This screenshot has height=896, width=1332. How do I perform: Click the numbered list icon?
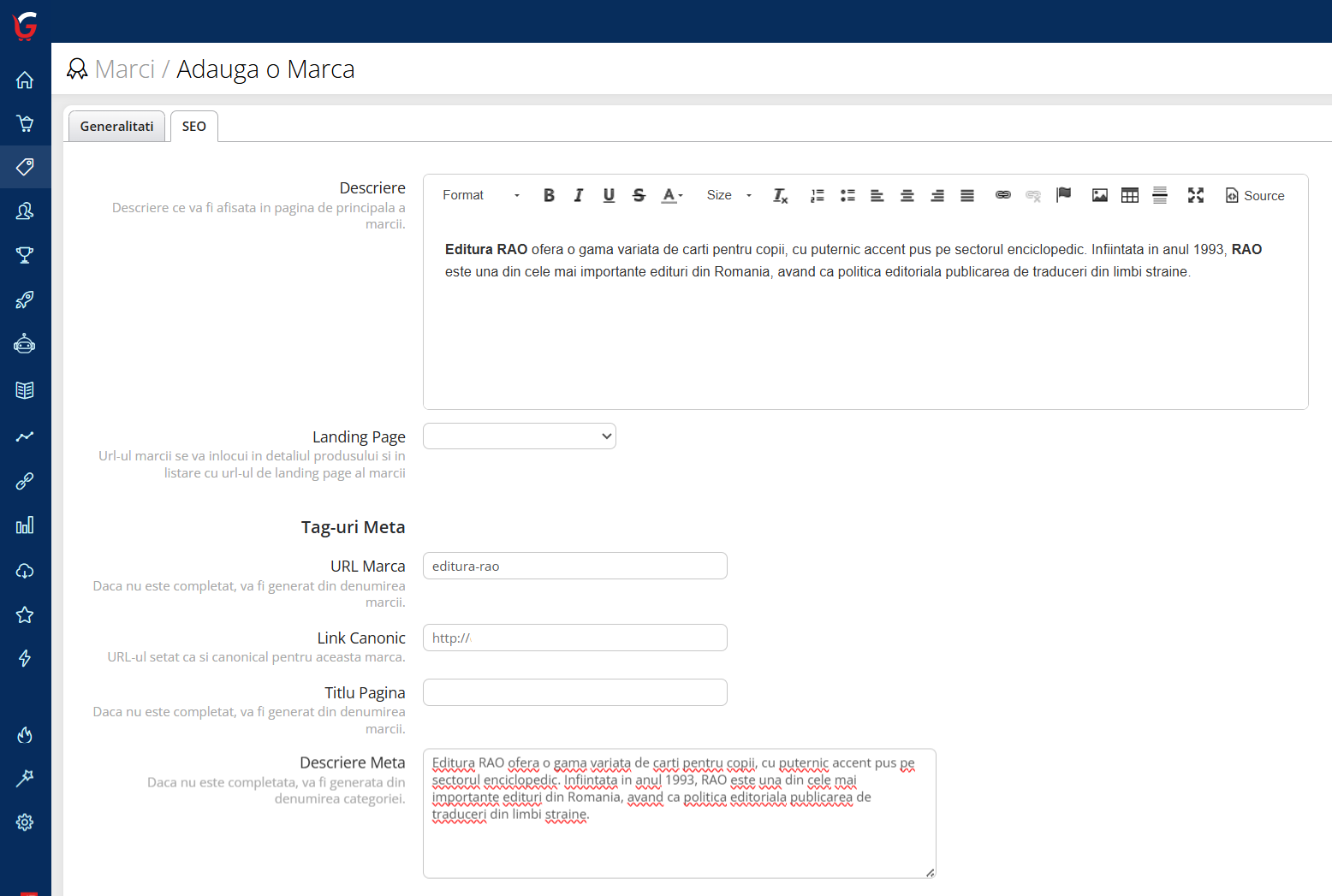(818, 195)
